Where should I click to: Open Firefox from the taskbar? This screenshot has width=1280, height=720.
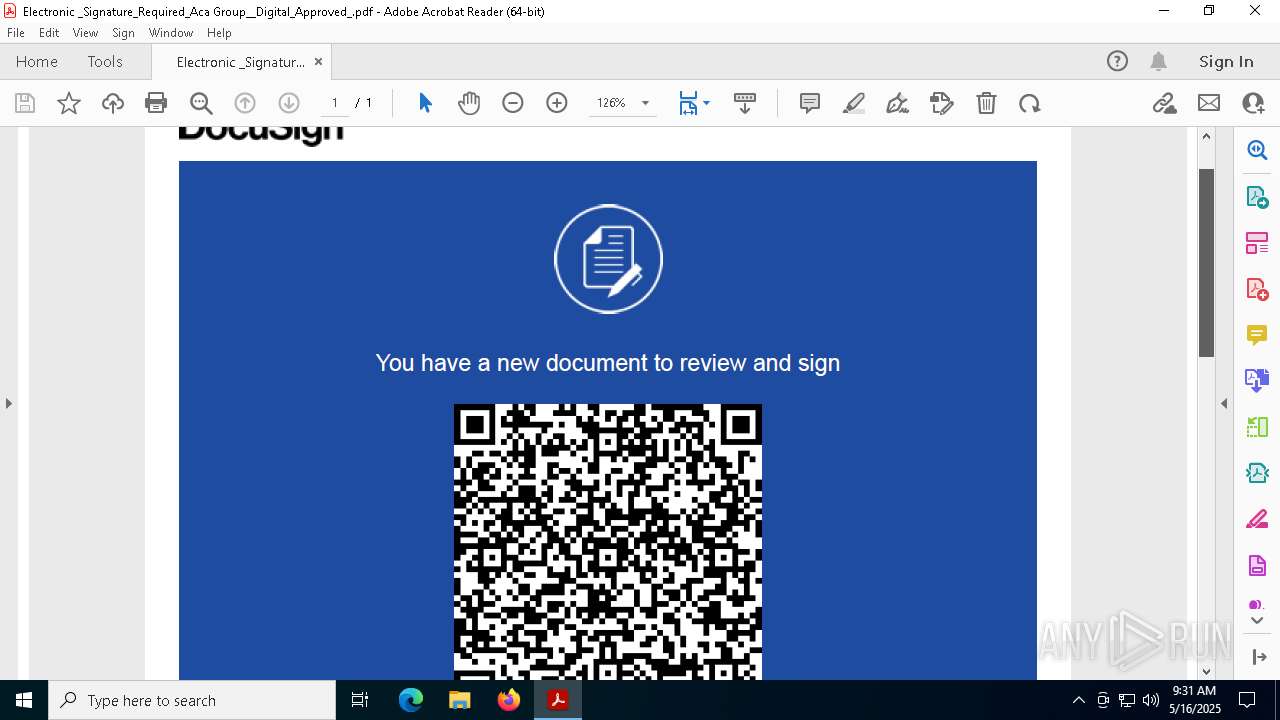click(x=509, y=700)
